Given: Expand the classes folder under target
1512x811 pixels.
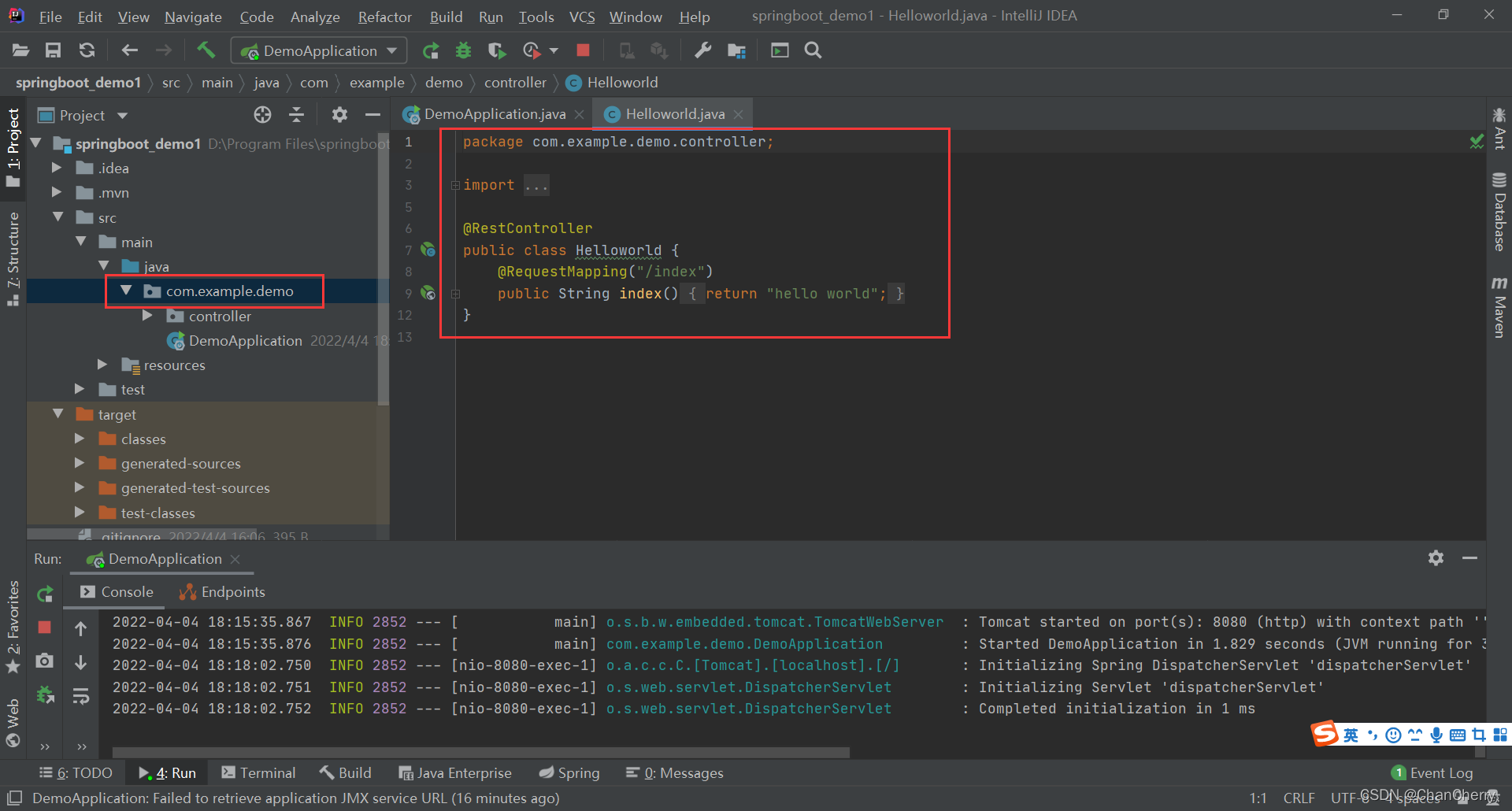Looking at the screenshot, I should [x=80, y=438].
